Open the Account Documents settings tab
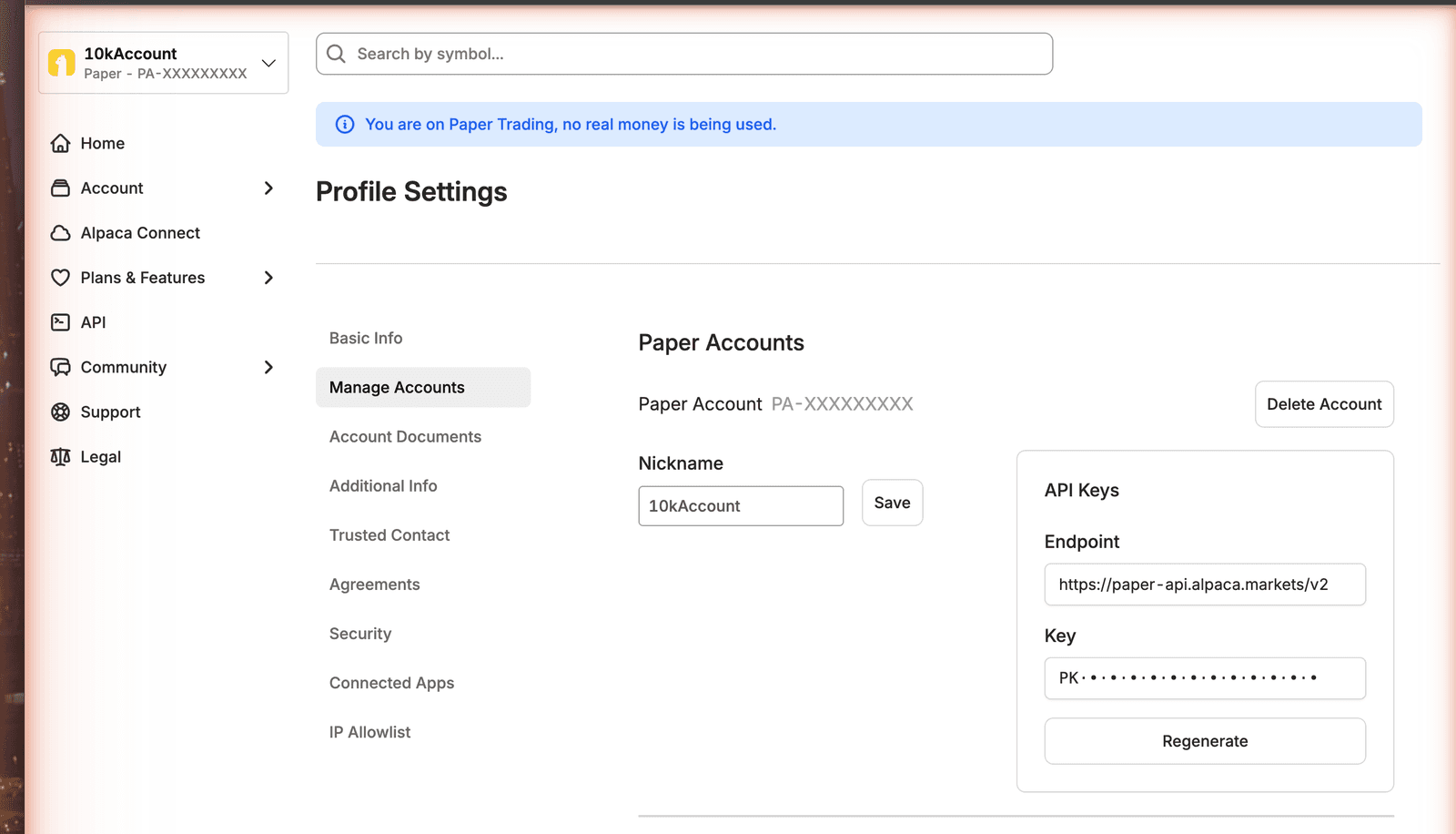This screenshot has height=834, width=1456. click(405, 436)
